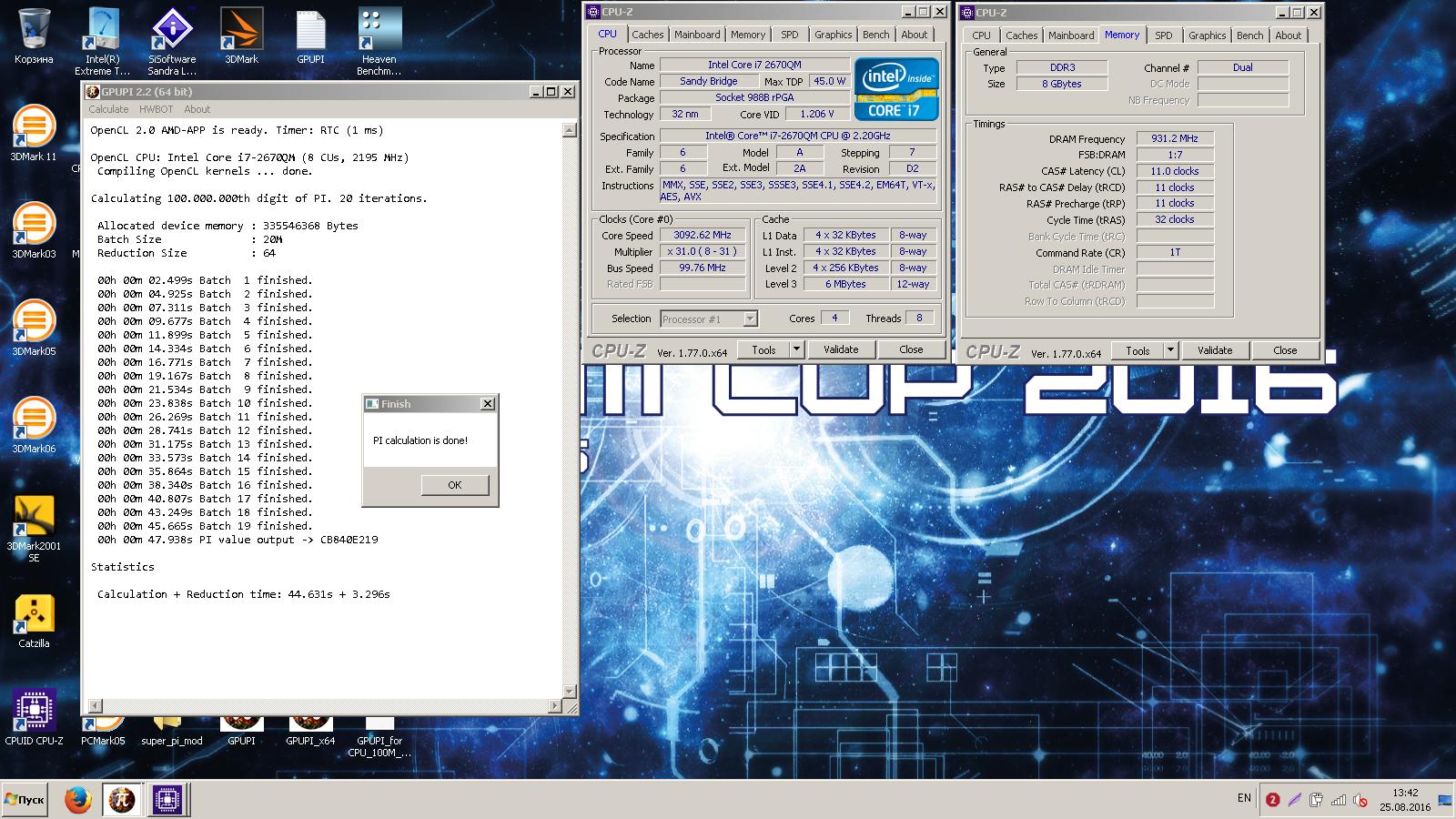
Task: Click the clock showing 13:42
Action: pos(1405,793)
